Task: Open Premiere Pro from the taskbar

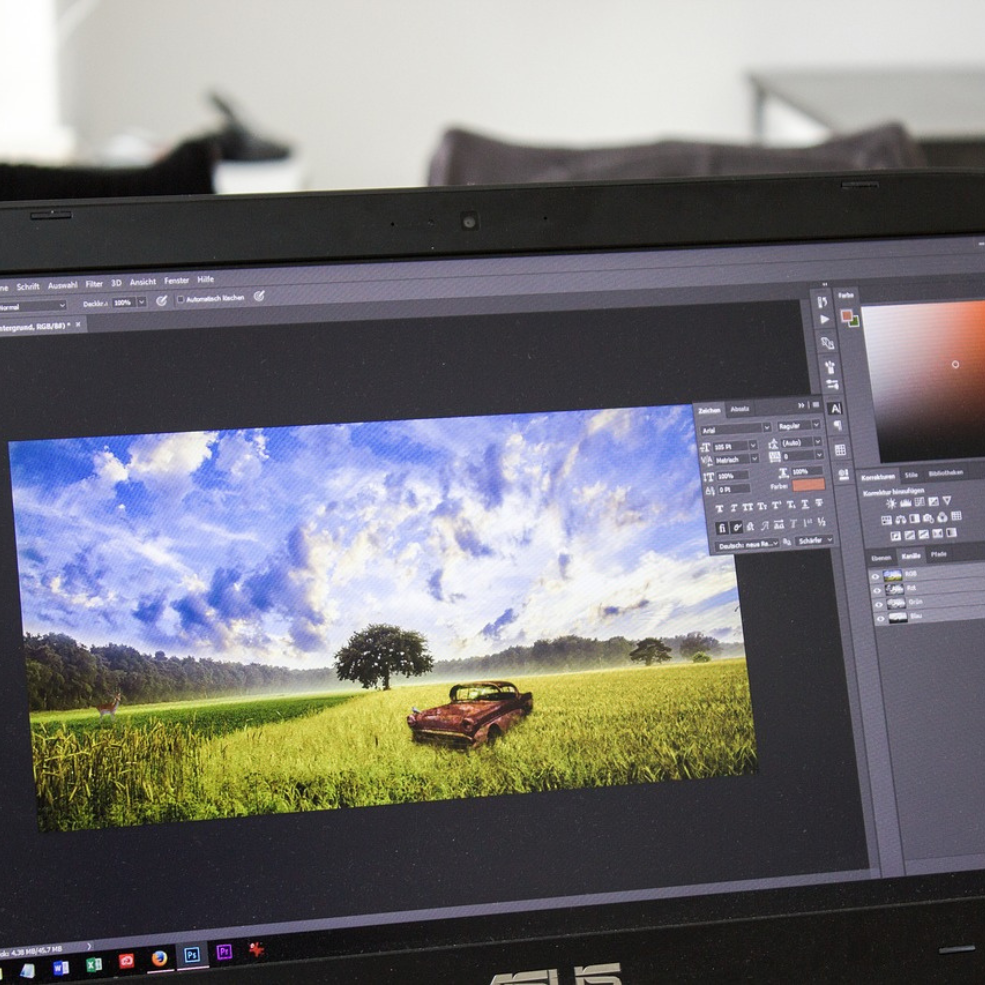Action: pos(224,951)
